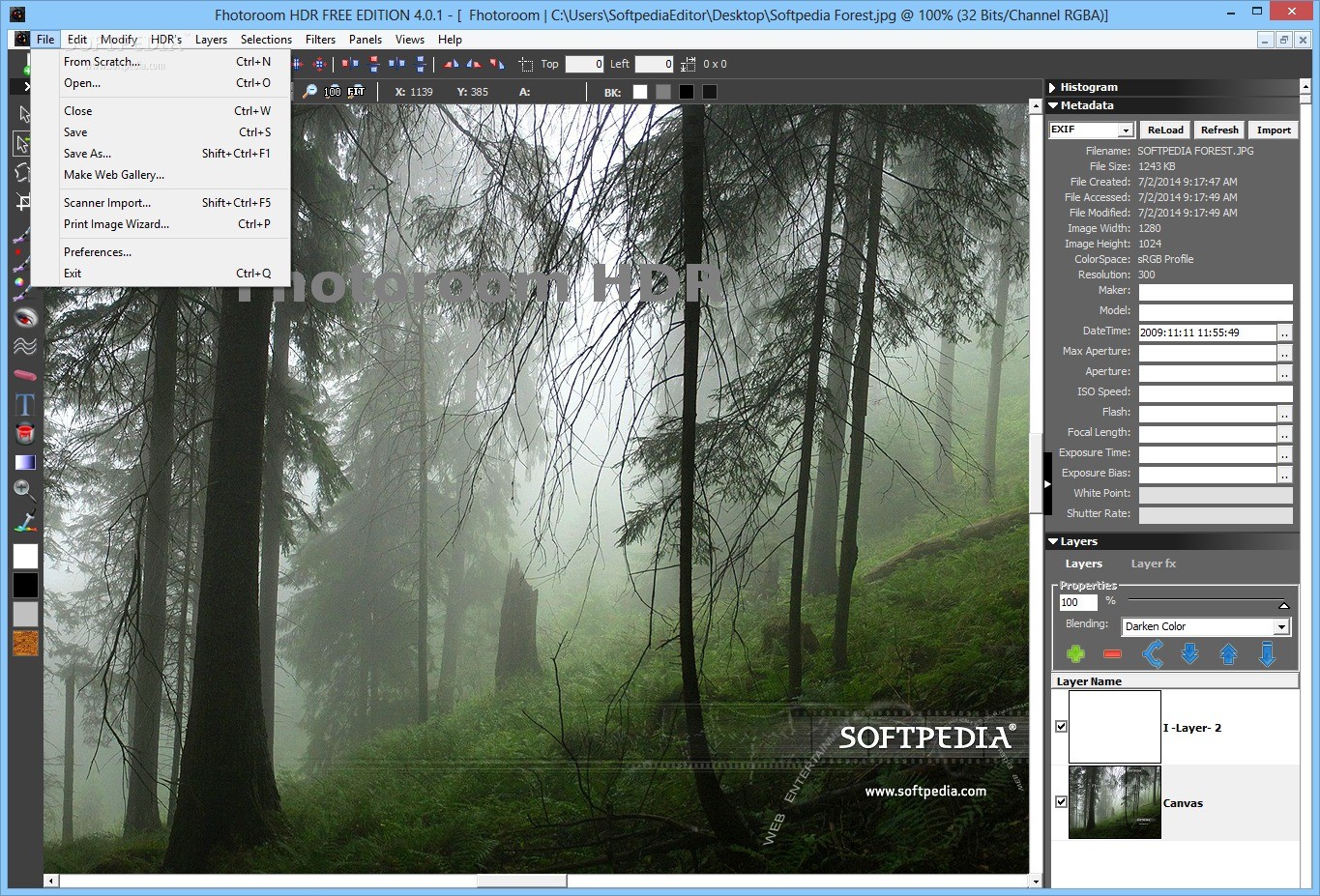The height and width of the screenshot is (896, 1320).
Task: Toggle visibility checkbox of I -Layer- 2
Action: [1061, 726]
